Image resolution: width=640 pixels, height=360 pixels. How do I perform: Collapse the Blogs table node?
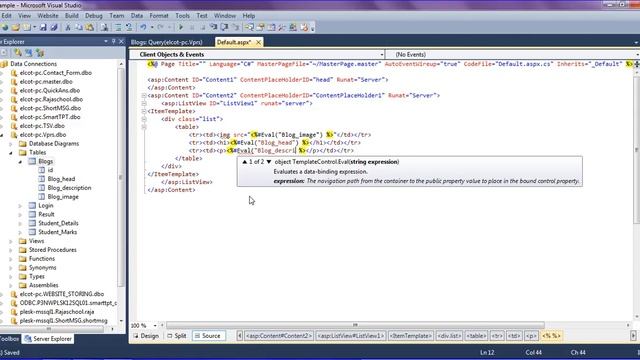click(x=20, y=162)
